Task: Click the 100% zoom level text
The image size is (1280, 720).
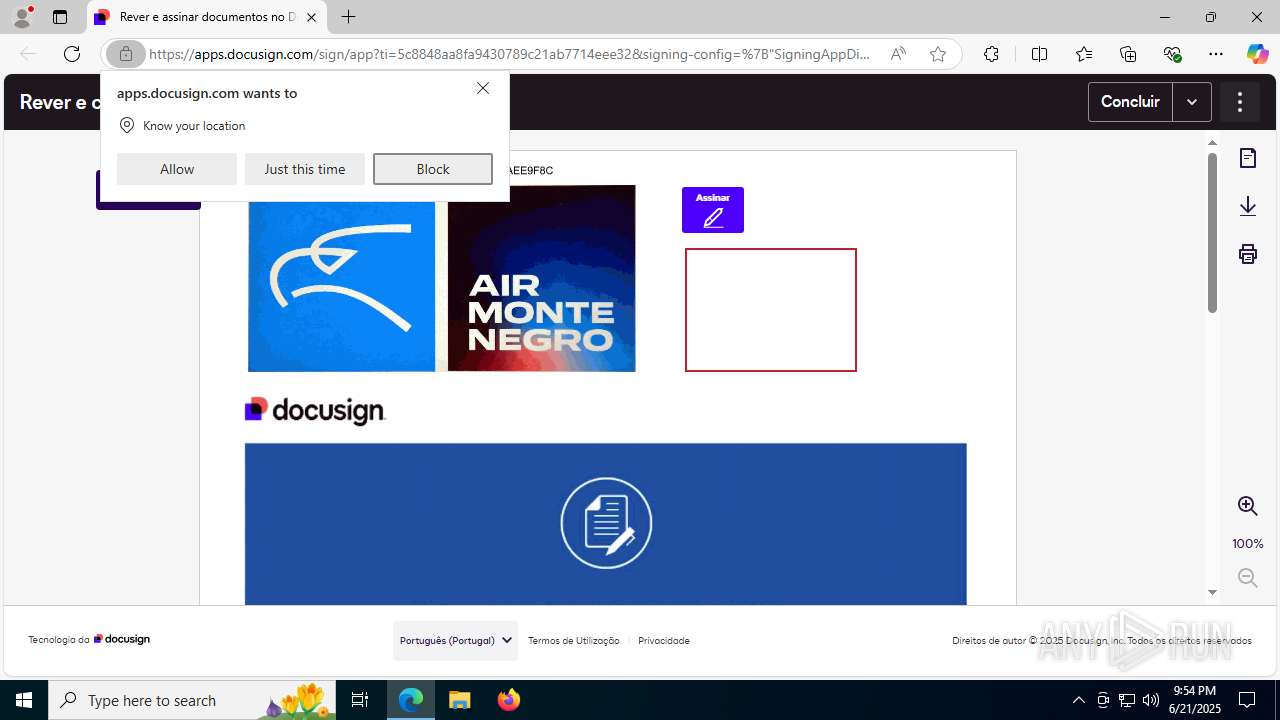Action: tap(1248, 544)
